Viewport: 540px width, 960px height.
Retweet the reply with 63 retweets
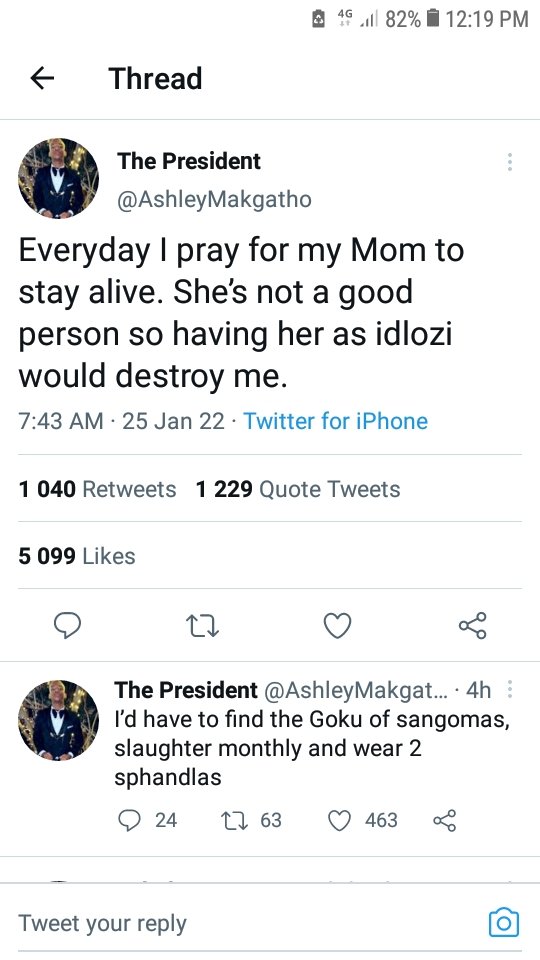[x=251, y=820]
